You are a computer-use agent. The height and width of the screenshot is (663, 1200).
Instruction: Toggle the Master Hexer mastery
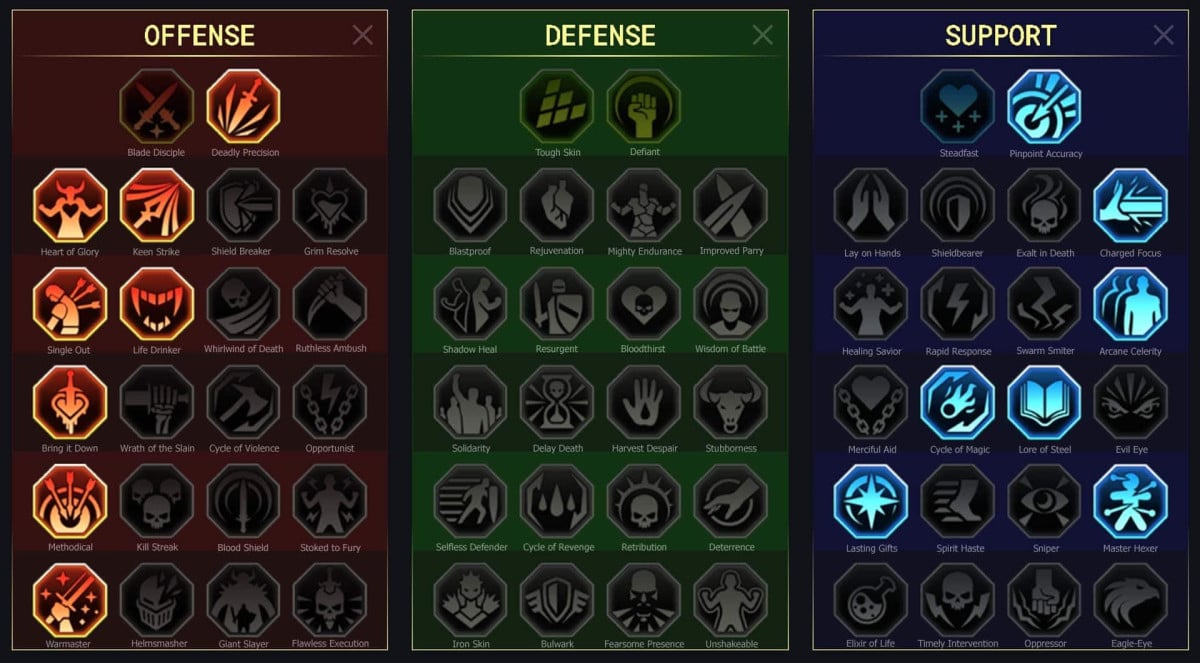pyautogui.click(x=1131, y=502)
